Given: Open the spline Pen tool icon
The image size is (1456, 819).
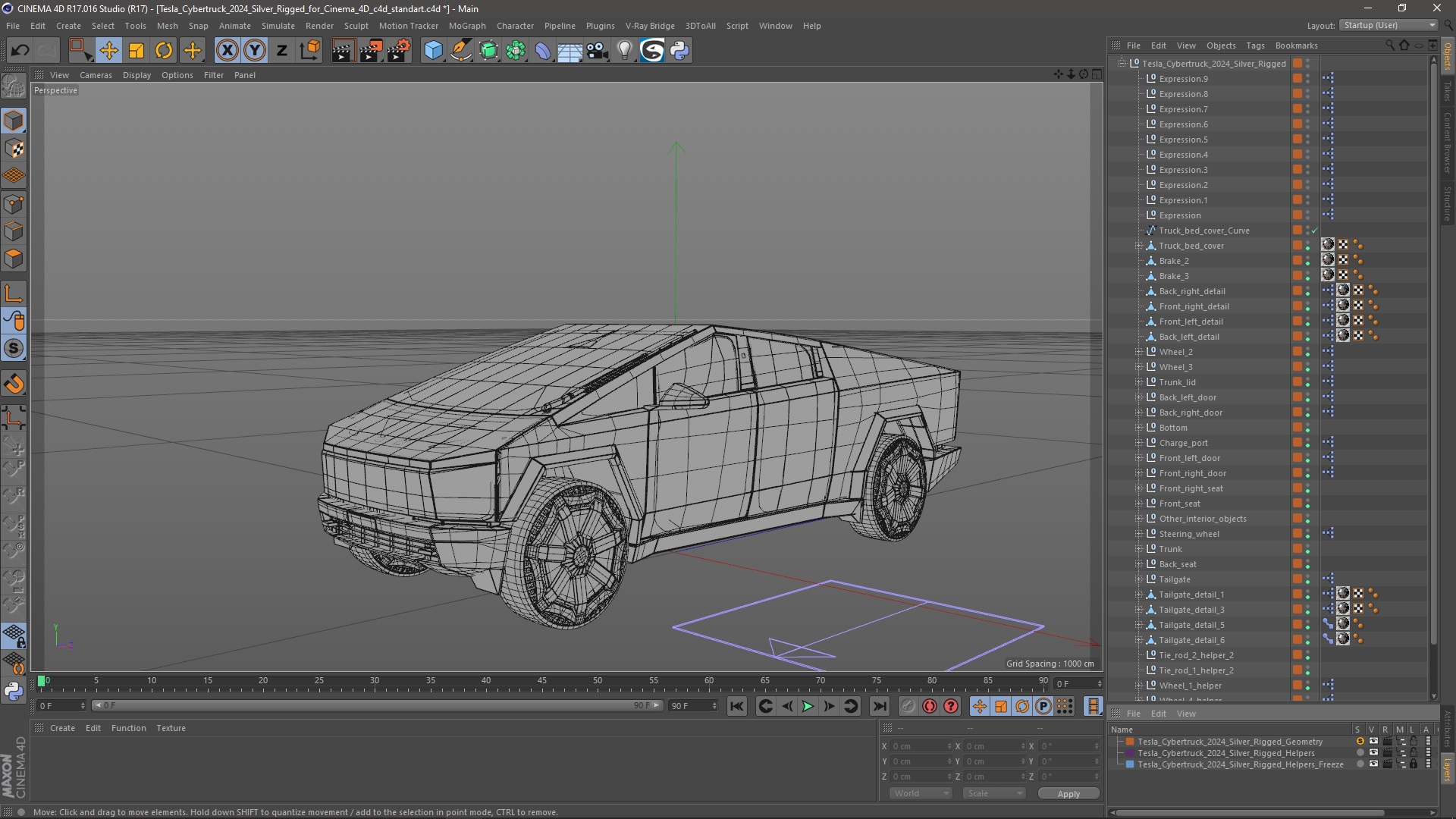Looking at the screenshot, I should (461, 51).
